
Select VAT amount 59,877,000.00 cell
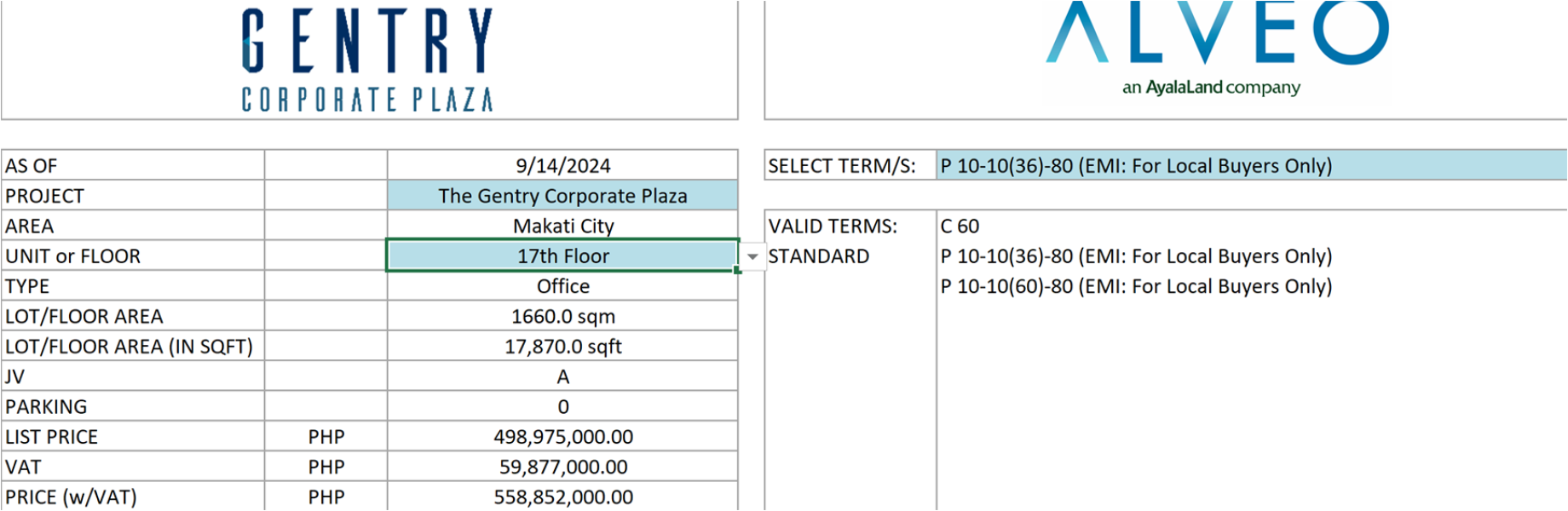pyautogui.click(x=562, y=467)
